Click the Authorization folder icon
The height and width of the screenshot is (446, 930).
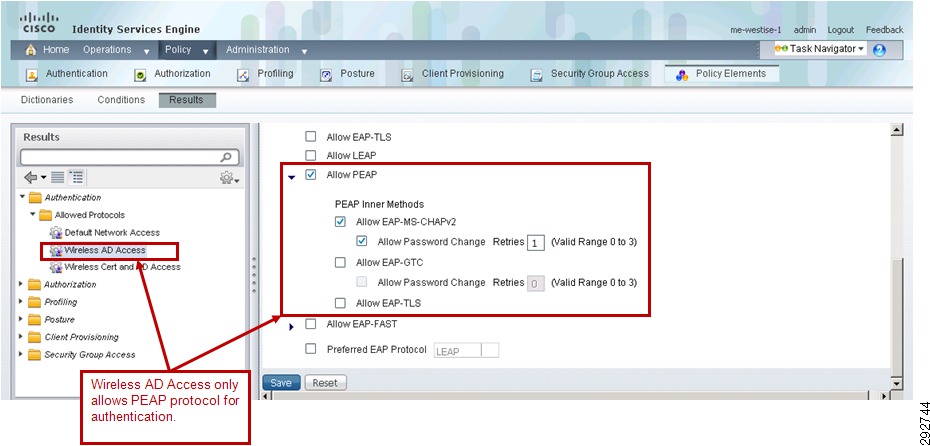[34, 285]
